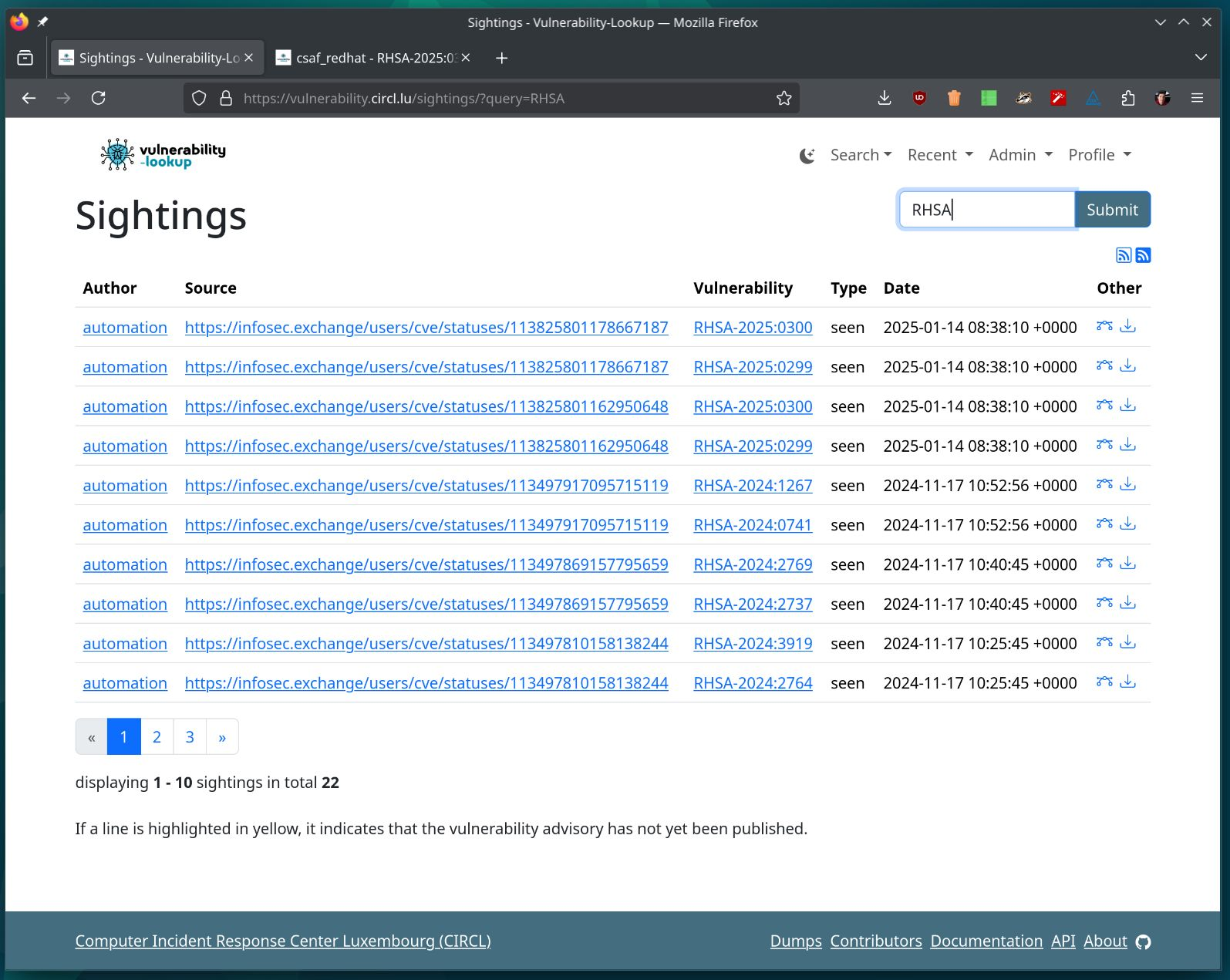Open the outlined RSS feed icon

pyautogui.click(x=1124, y=255)
